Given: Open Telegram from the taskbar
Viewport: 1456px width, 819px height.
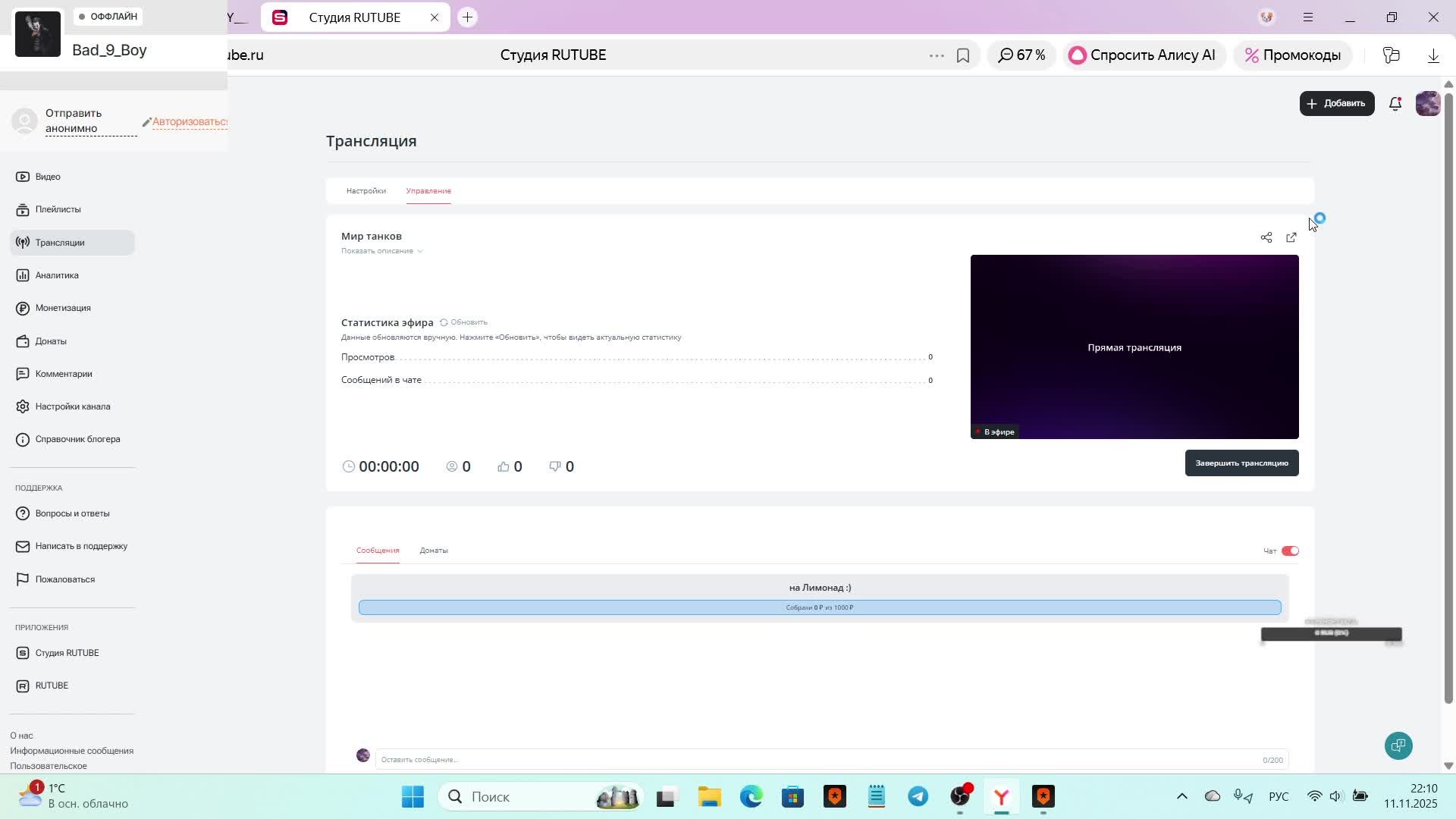Looking at the screenshot, I should [x=918, y=796].
